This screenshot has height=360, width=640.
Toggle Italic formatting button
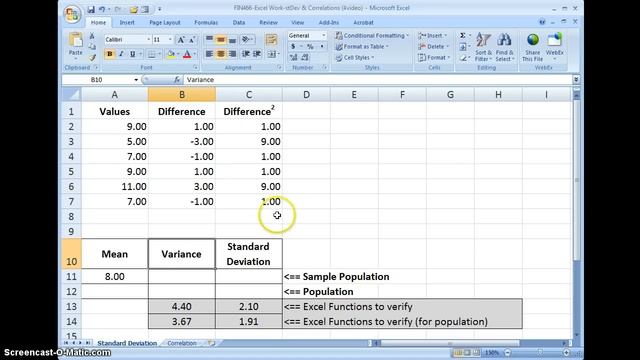[121, 54]
